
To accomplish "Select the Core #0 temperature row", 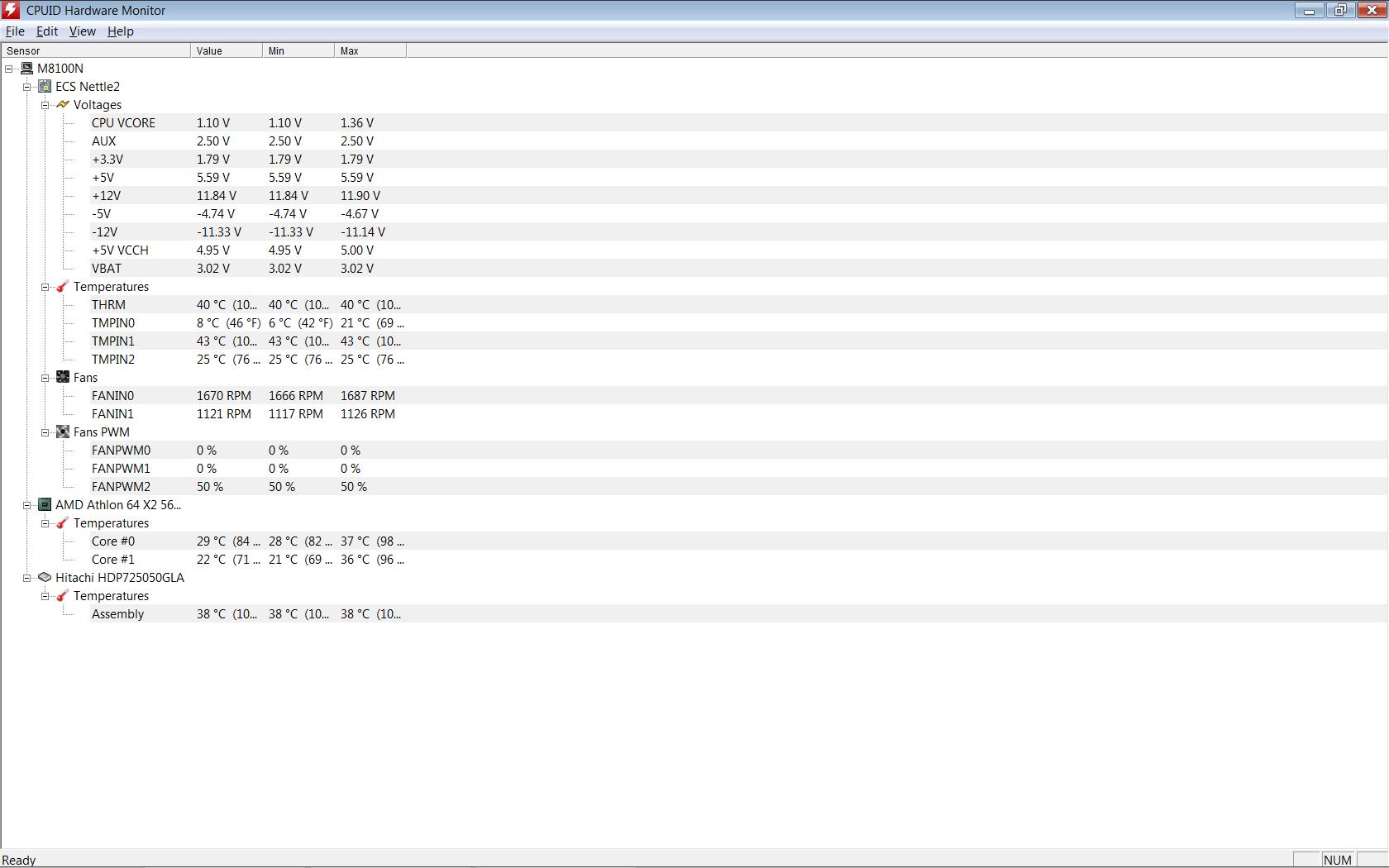I will 738,541.
